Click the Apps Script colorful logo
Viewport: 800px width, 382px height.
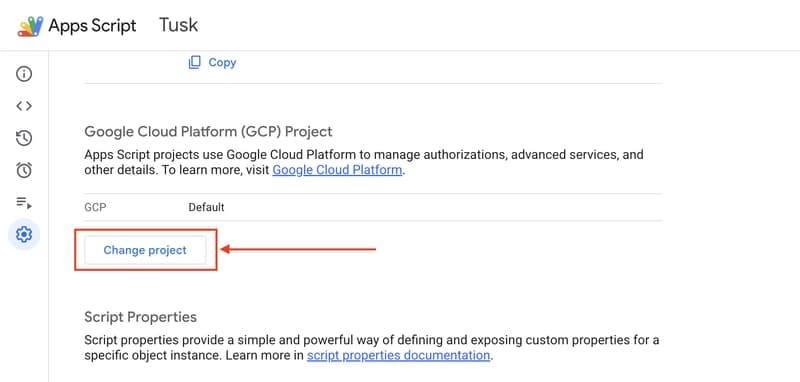[x=30, y=26]
